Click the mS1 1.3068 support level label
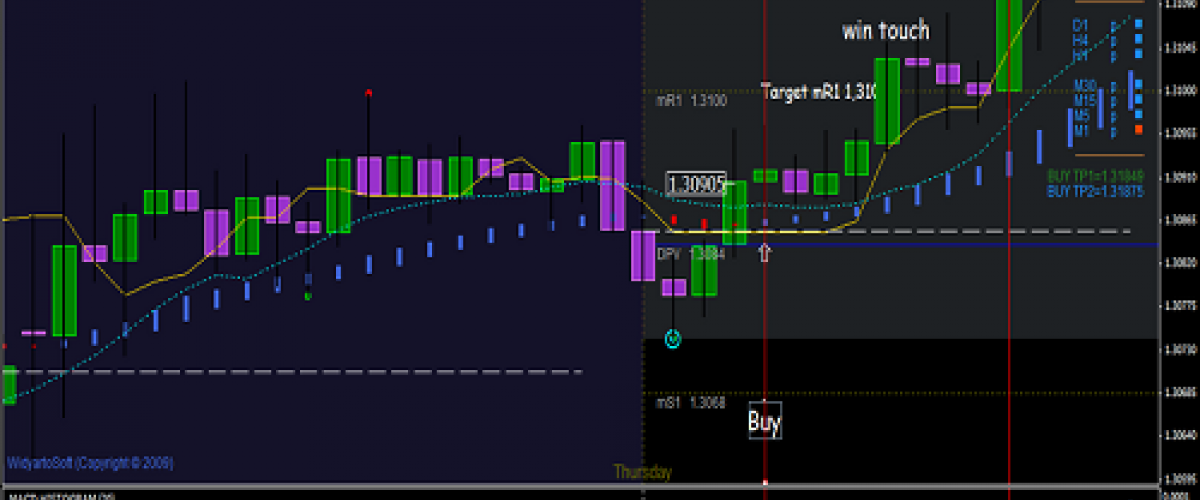This screenshot has height=500, width=1200. point(691,403)
